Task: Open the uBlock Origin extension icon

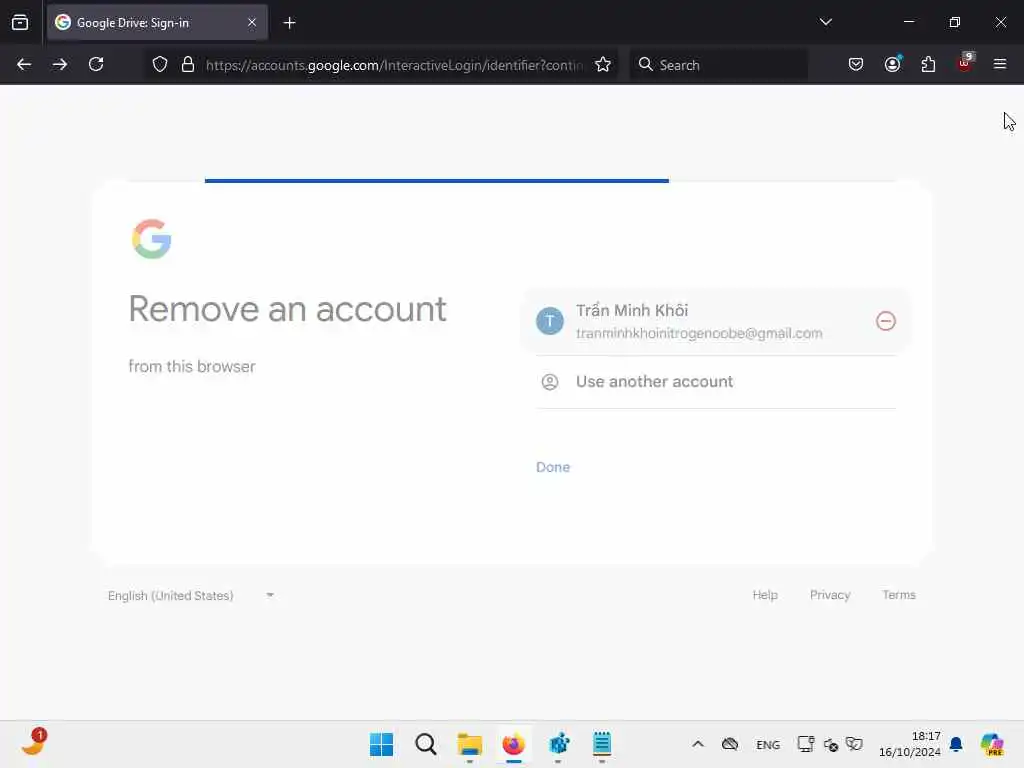Action: pos(965,63)
